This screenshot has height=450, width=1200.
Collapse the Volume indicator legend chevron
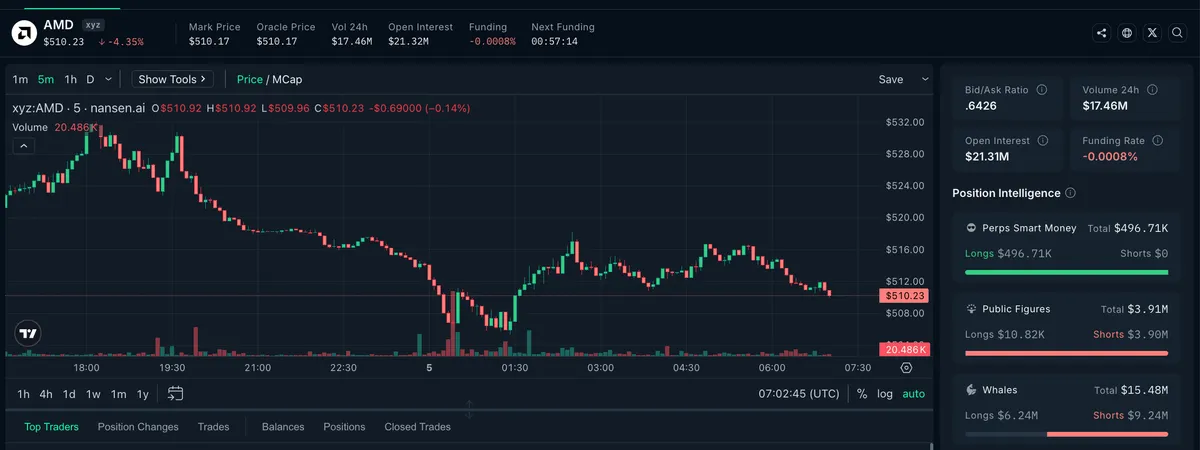[25, 146]
